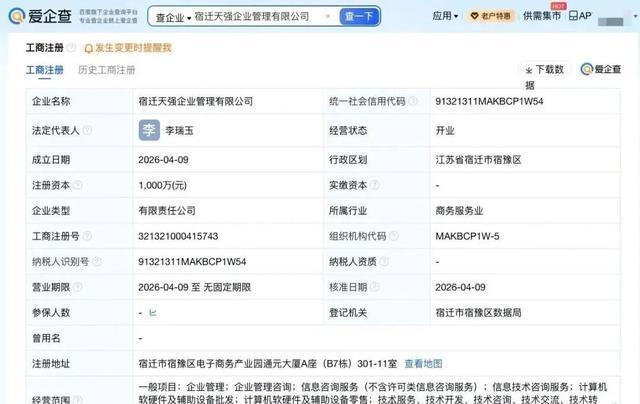Viewport: 640px width, 404px height.
Task: Open the 查企业 search type dropdown
Action: [x=173, y=18]
